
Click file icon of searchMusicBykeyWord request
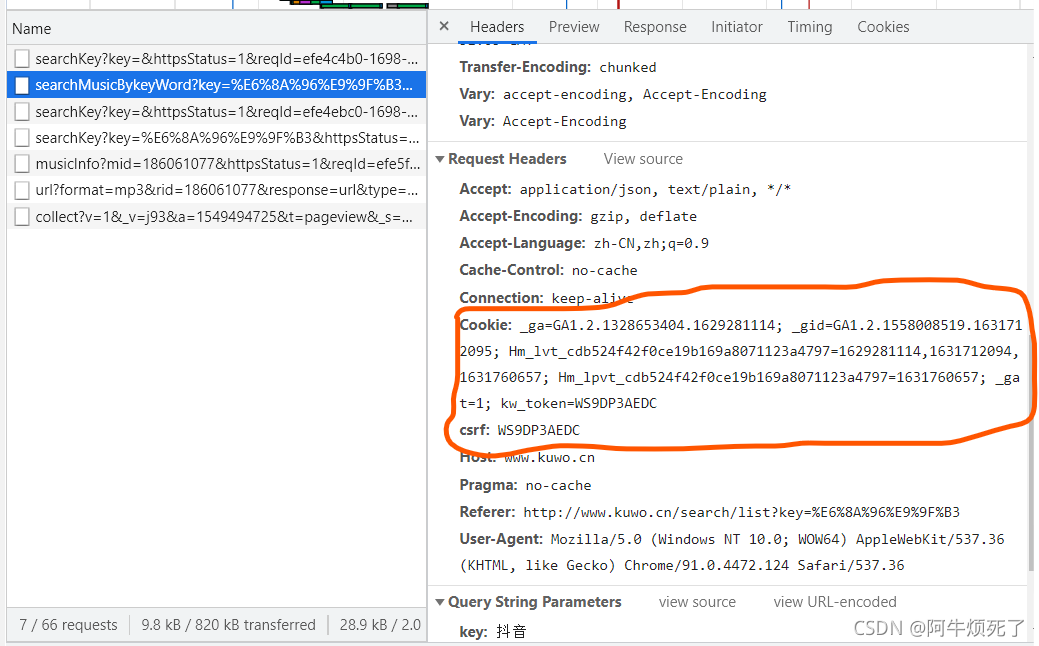[x=22, y=85]
